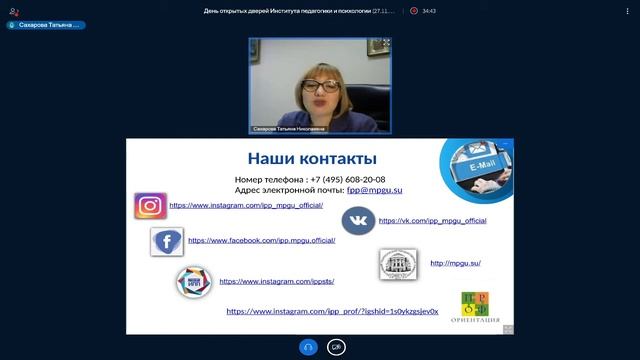The height and width of the screenshot is (360, 640).
Task: Open the three-dot options menu
Action: pyautogui.click(x=627, y=11)
